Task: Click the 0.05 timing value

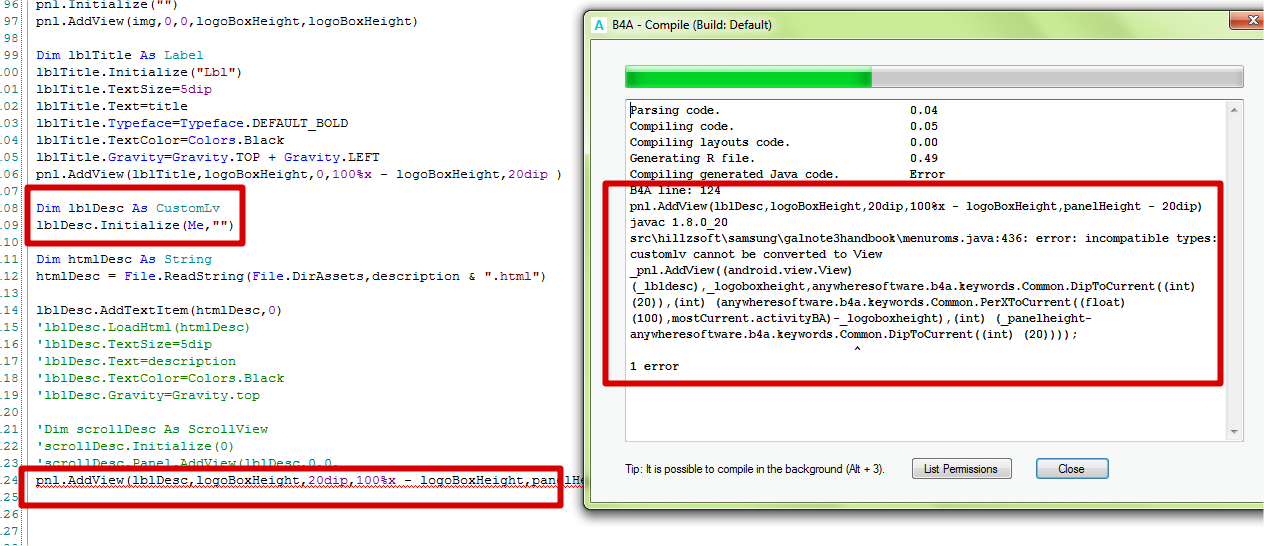Action: click(924, 126)
